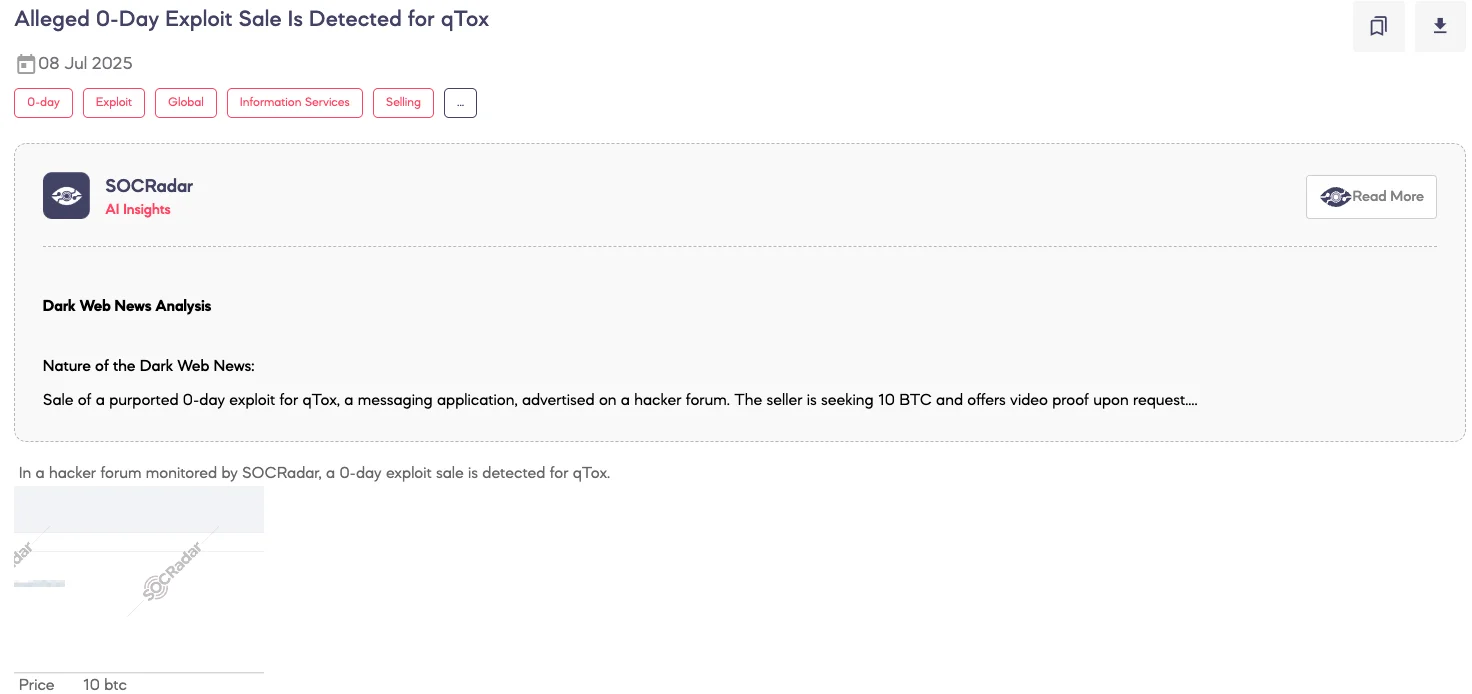Click the small SOCRadar logo inside Read More

click(x=1336, y=197)
